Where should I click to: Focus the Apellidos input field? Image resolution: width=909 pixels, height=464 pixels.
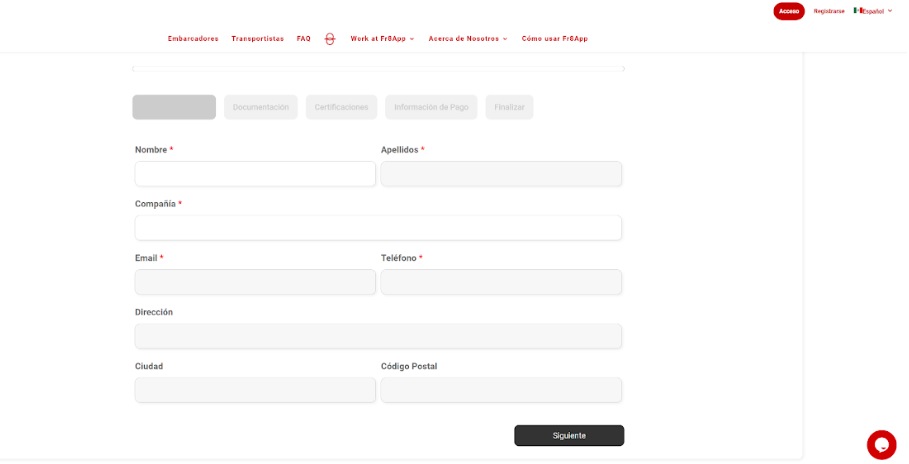point(501,174)
